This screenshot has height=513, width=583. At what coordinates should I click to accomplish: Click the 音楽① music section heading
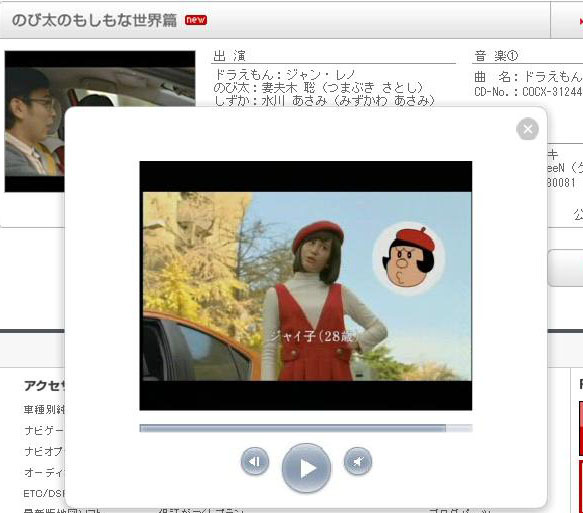[x=496, y=56]
